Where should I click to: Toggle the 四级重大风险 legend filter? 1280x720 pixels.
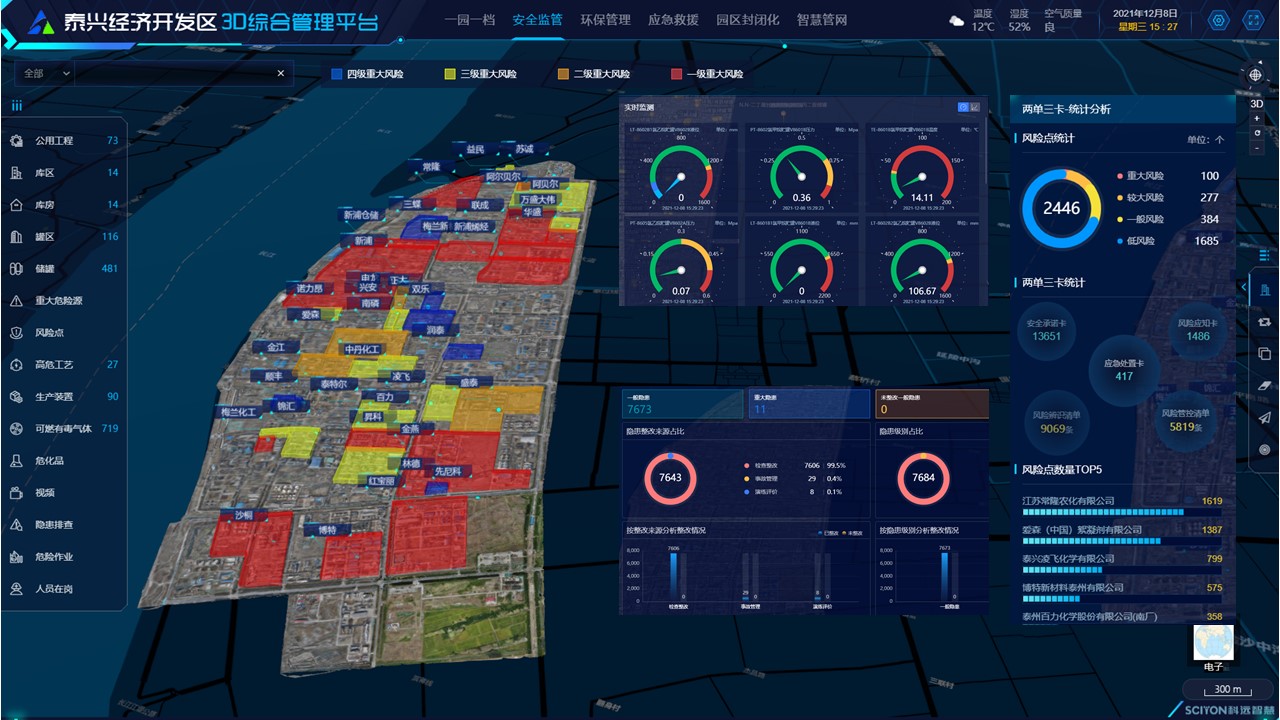[x=367, y=74]
